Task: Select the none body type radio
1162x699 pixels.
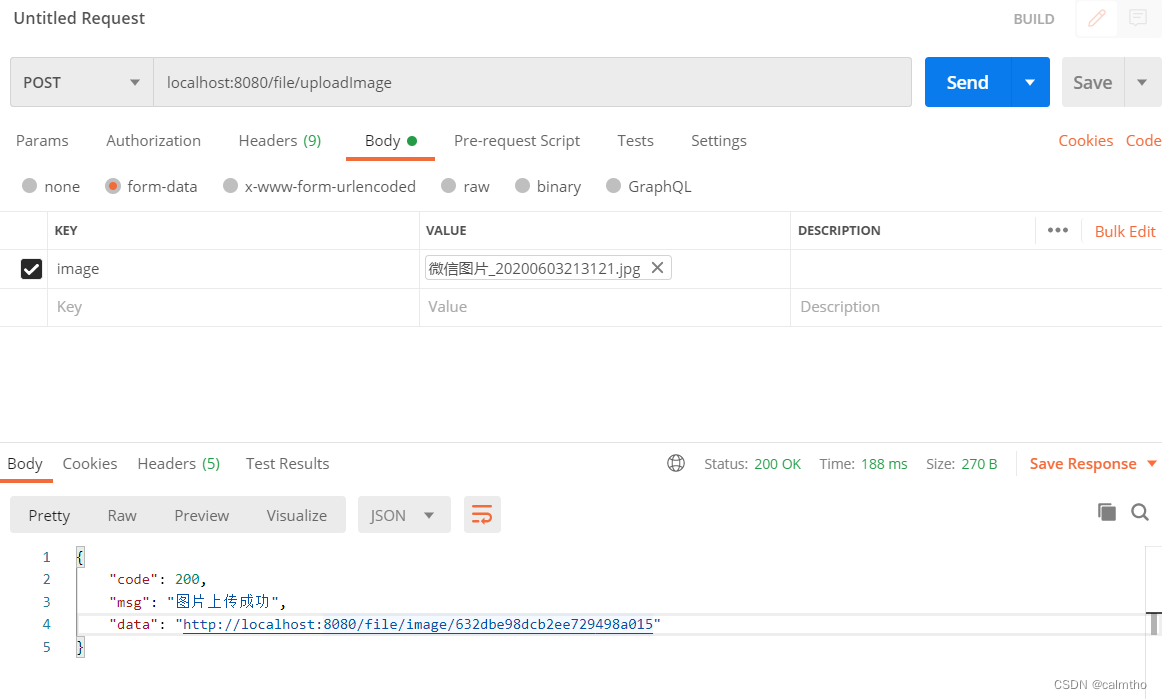Action: coord(30,185)
